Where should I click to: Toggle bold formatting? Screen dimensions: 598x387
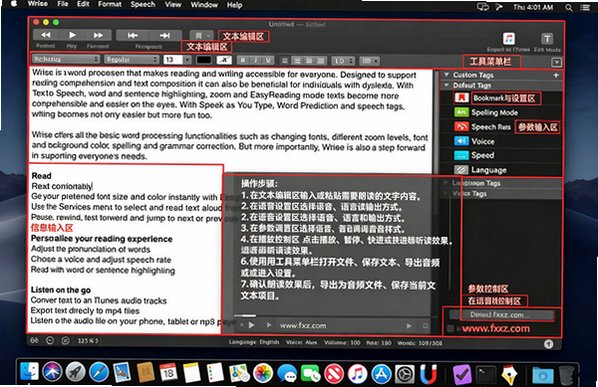pyautogui.click(x=243, y=60)
